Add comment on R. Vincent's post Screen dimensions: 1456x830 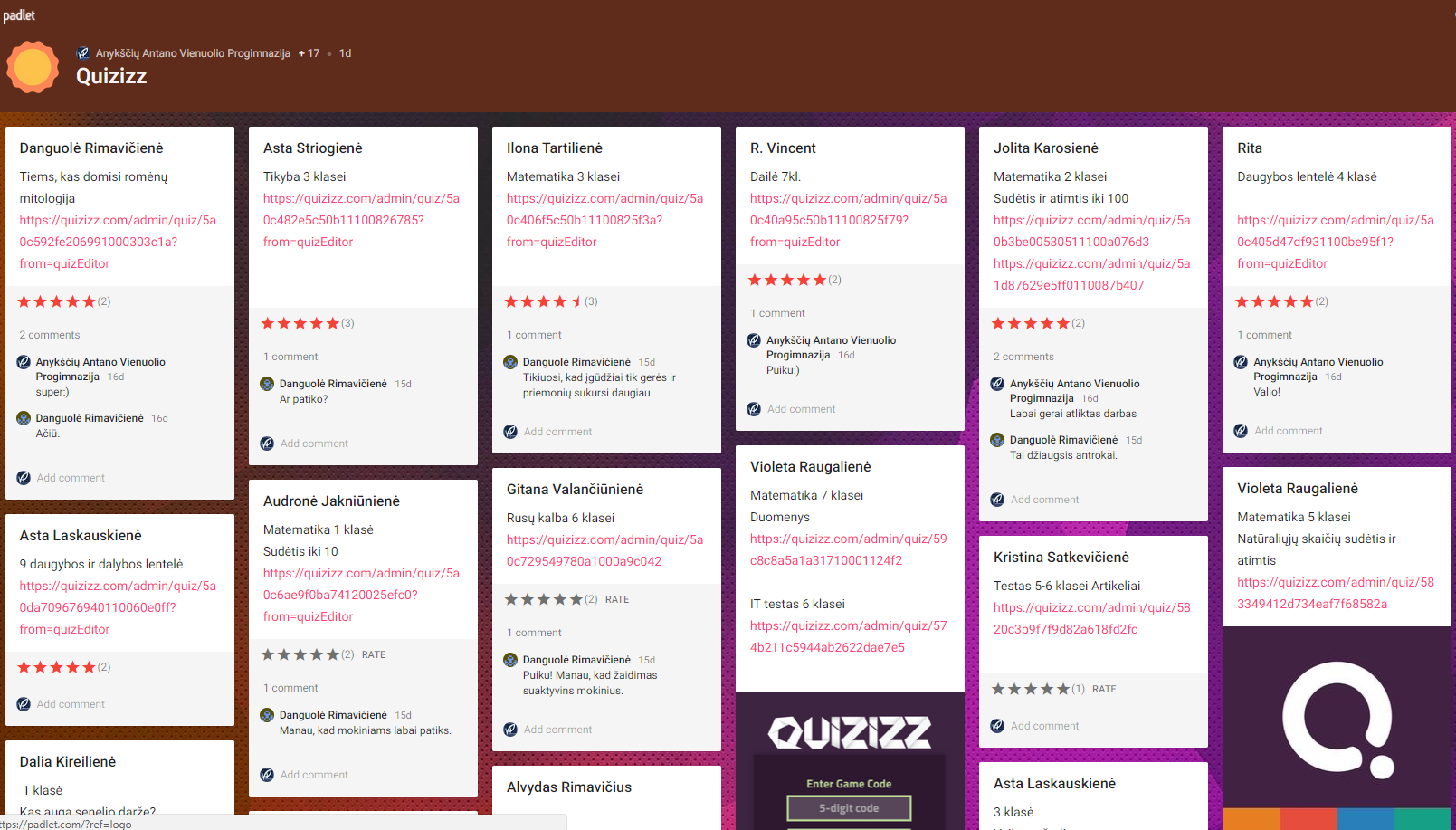[801, 409]
